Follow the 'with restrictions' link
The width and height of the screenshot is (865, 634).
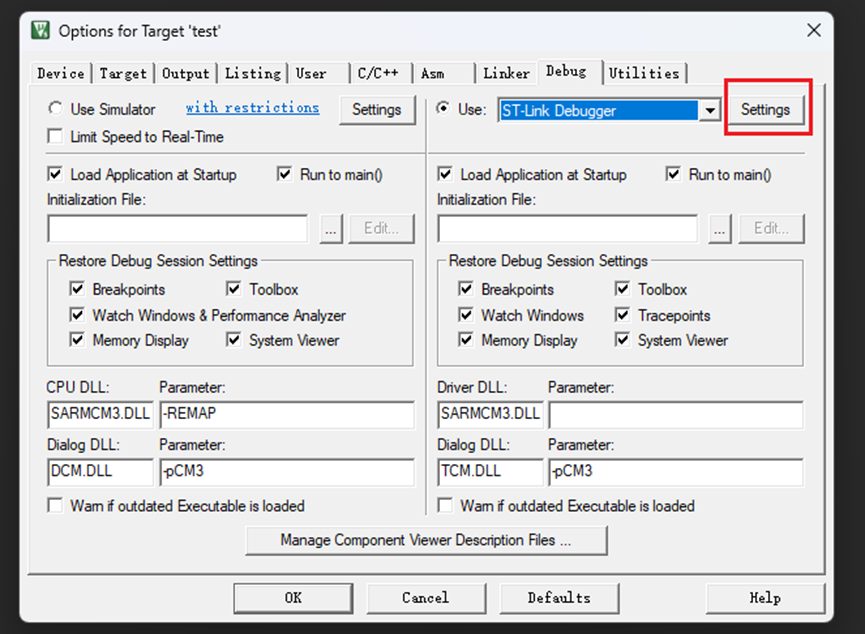[x=253, y=108]
